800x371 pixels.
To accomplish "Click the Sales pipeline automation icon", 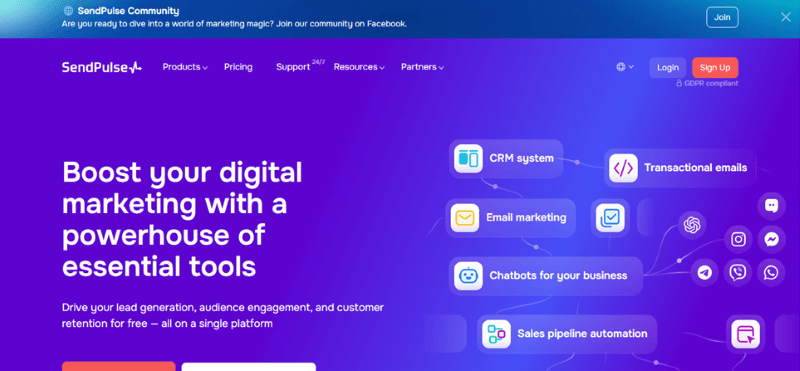I will tap(496, 334).
